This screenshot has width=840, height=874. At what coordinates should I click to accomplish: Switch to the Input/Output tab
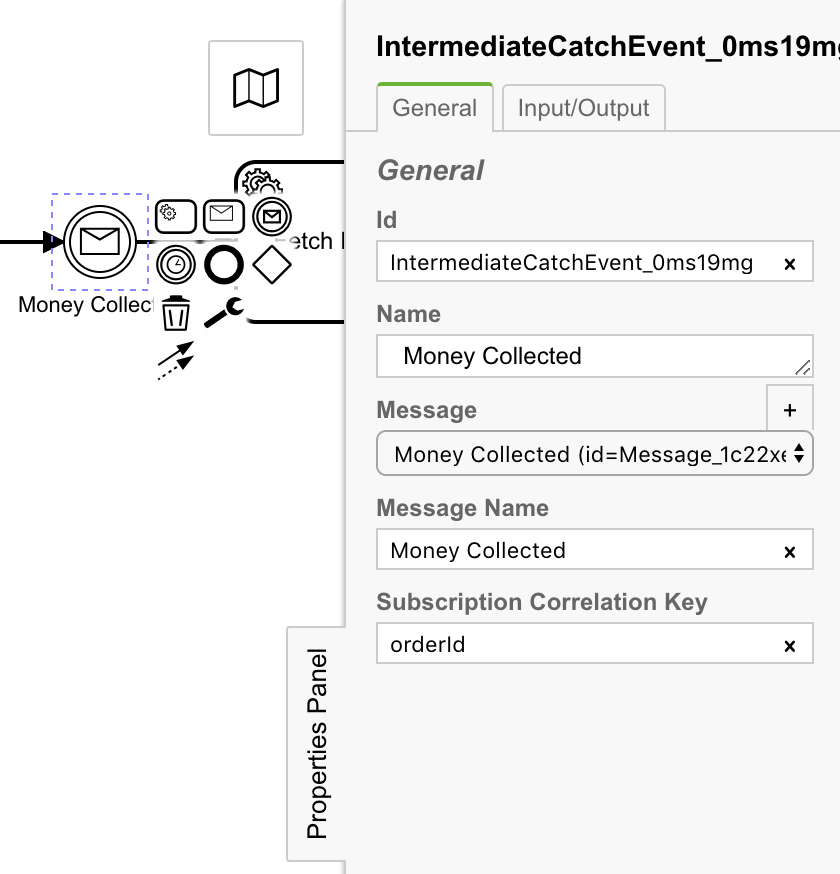pyautogui.click(x=584, y=108)
